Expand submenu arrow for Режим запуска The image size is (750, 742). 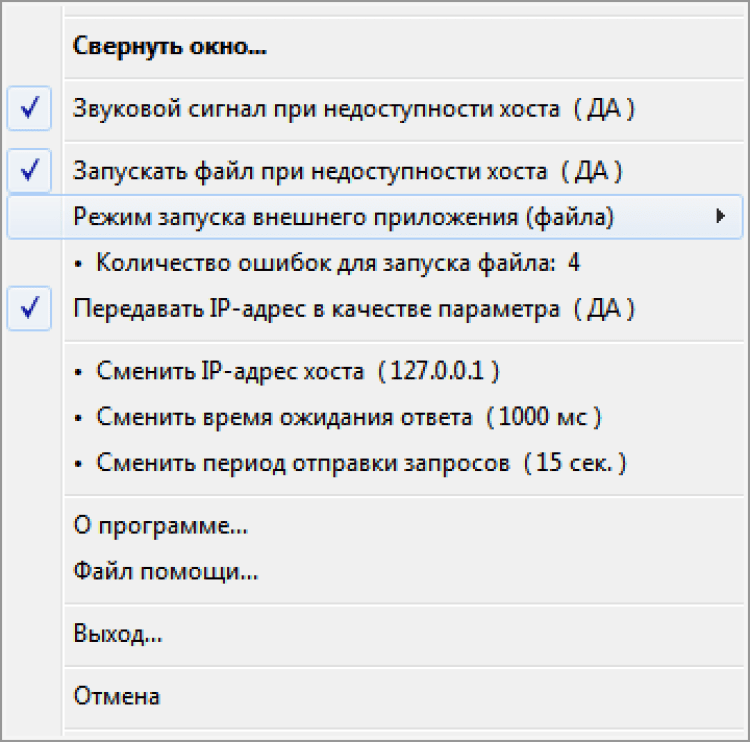720,217
